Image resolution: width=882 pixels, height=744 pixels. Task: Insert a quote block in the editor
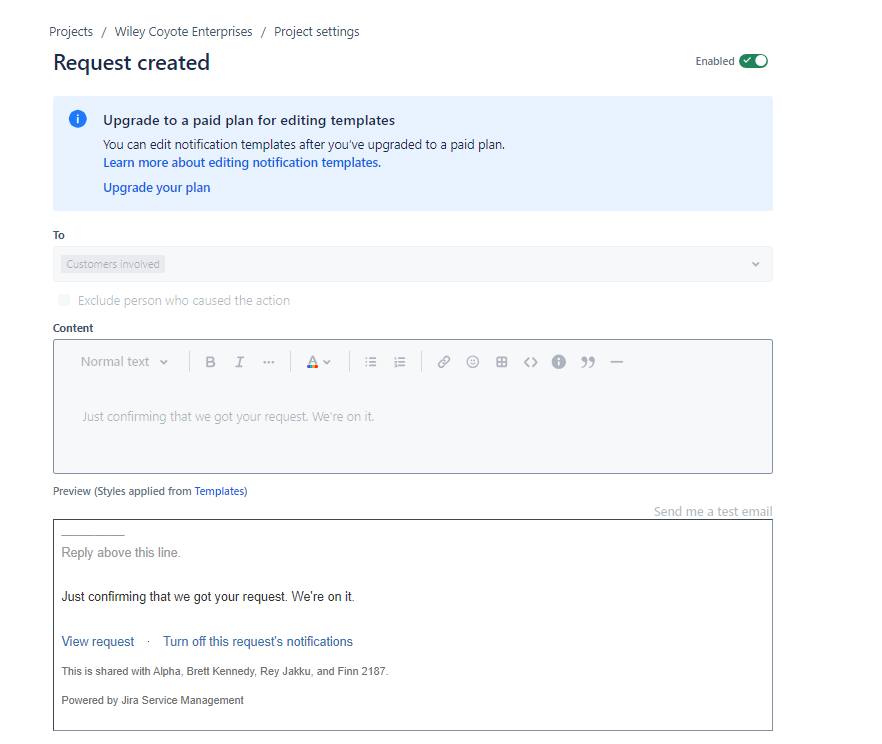(x=588, y=361)
